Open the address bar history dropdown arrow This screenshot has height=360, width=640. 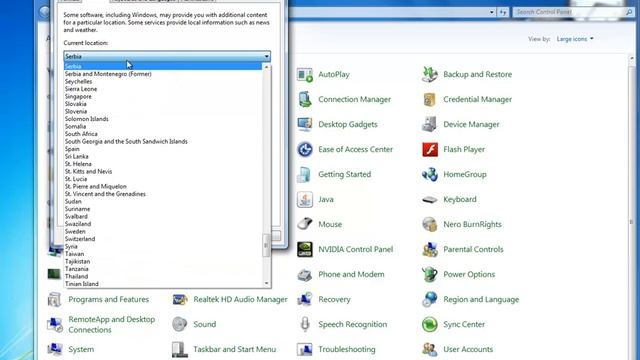491,12
